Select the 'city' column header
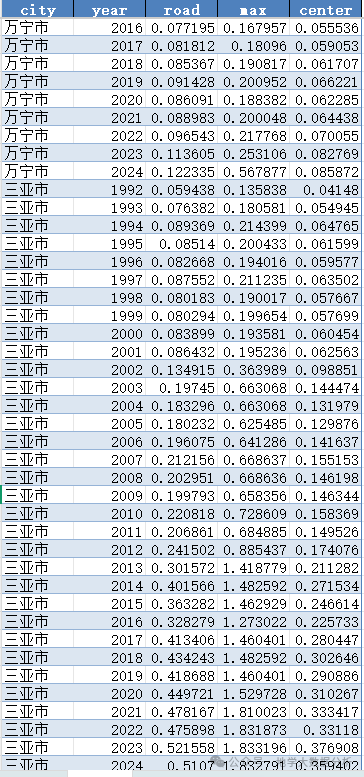 pyautogui.click(x=38, y=9)
